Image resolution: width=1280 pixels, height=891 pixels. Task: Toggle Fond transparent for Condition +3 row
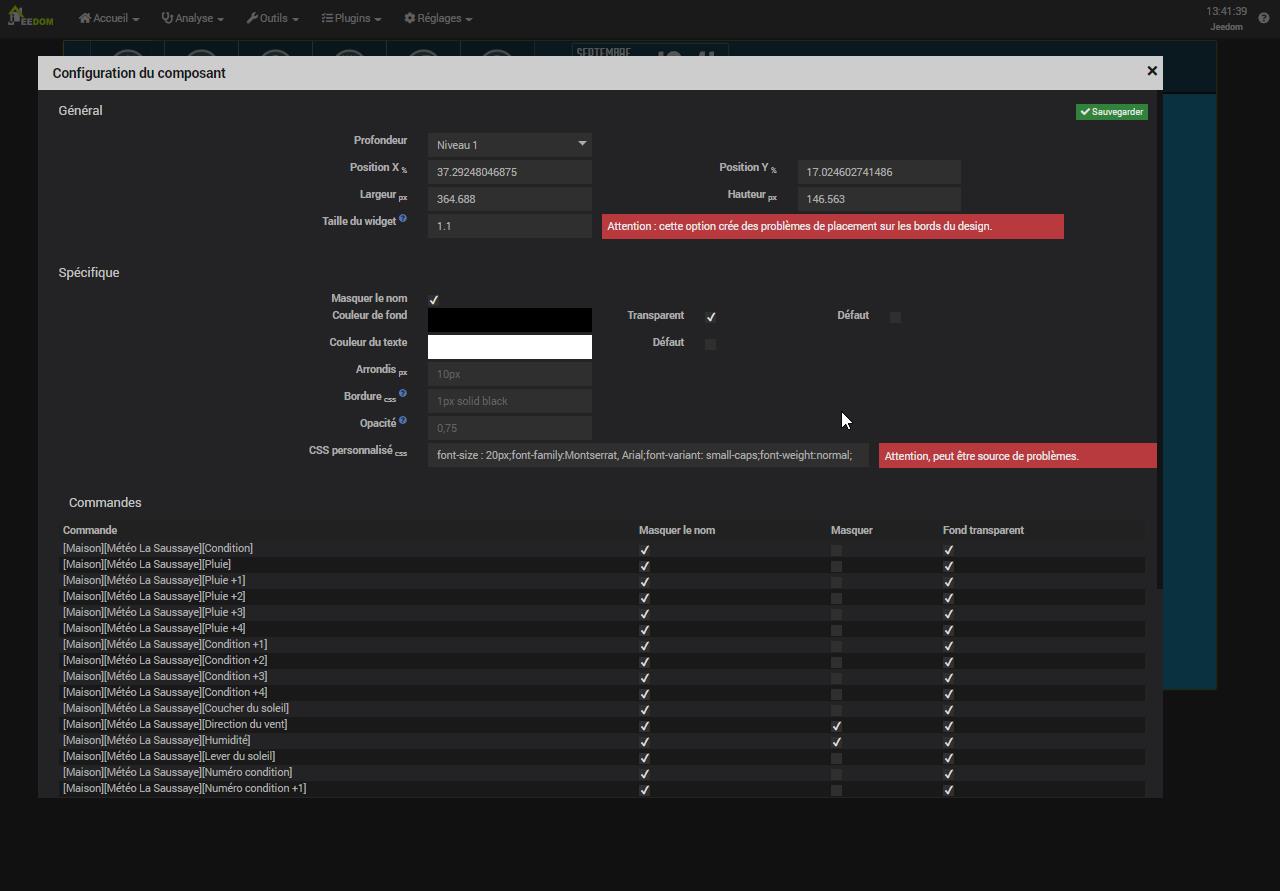pyautogui.click(x=949, y=678)
